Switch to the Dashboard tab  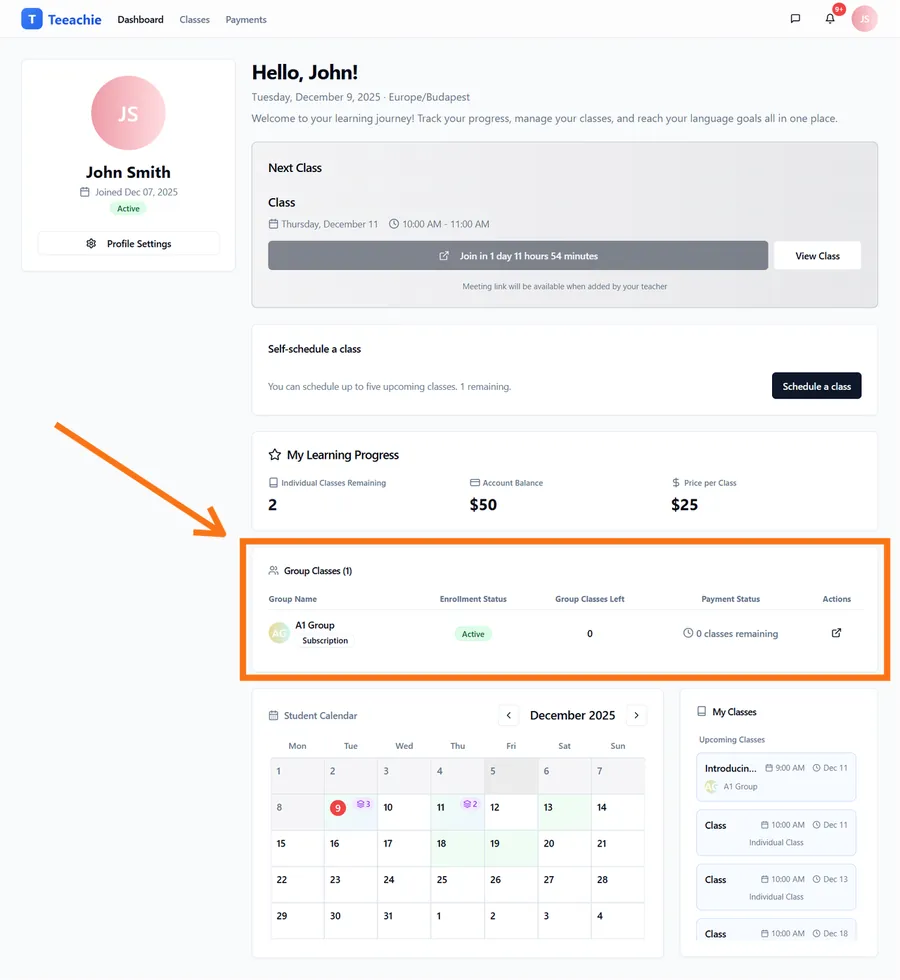tap(140, 19)
